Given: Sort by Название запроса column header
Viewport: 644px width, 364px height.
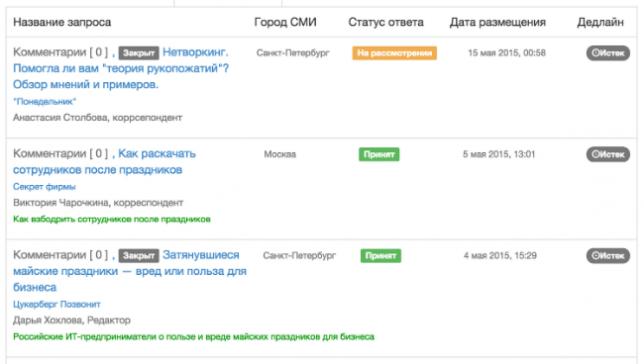Looking at the screenshot, I should pos(62,22).
